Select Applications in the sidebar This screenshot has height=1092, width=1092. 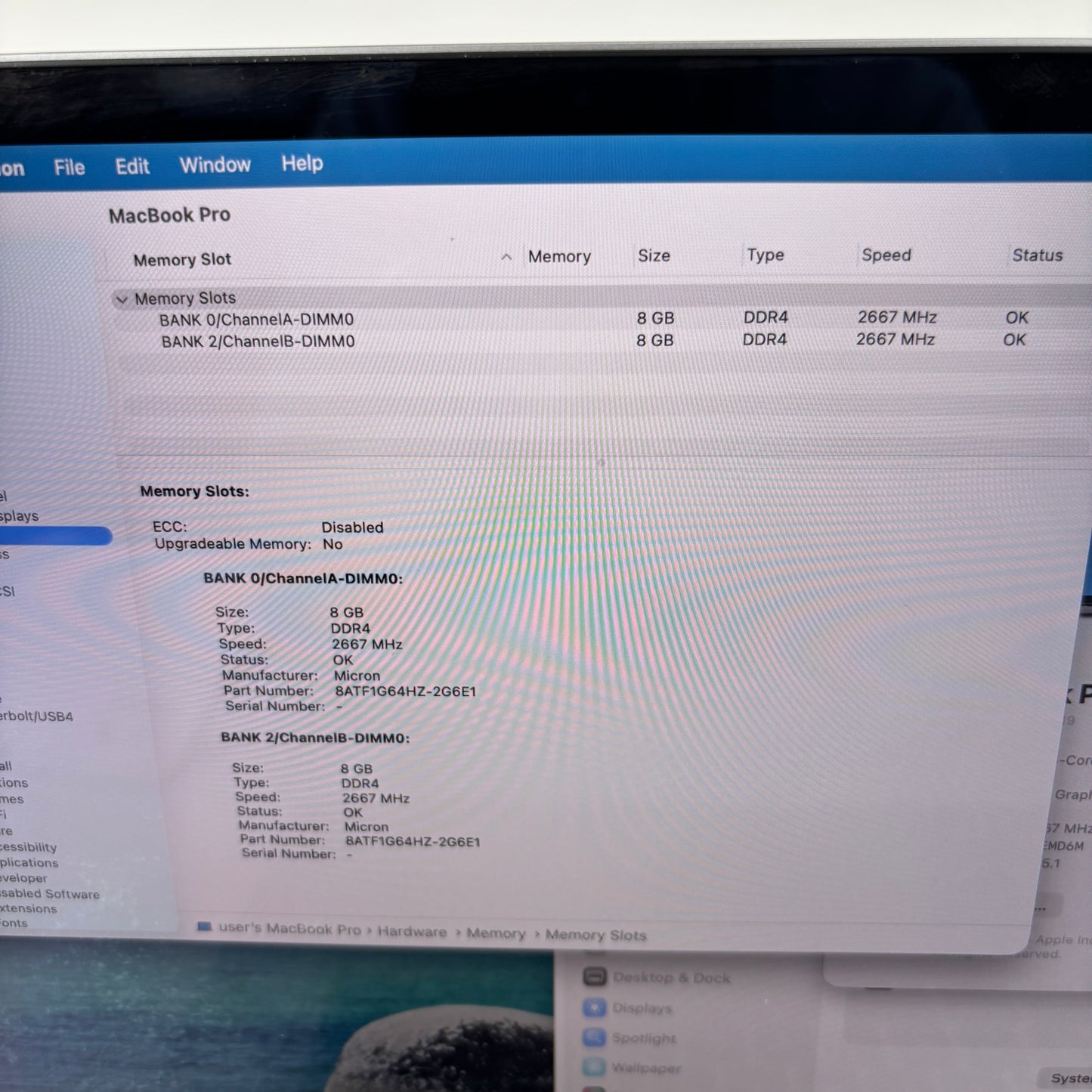click(x=29, y=862)
